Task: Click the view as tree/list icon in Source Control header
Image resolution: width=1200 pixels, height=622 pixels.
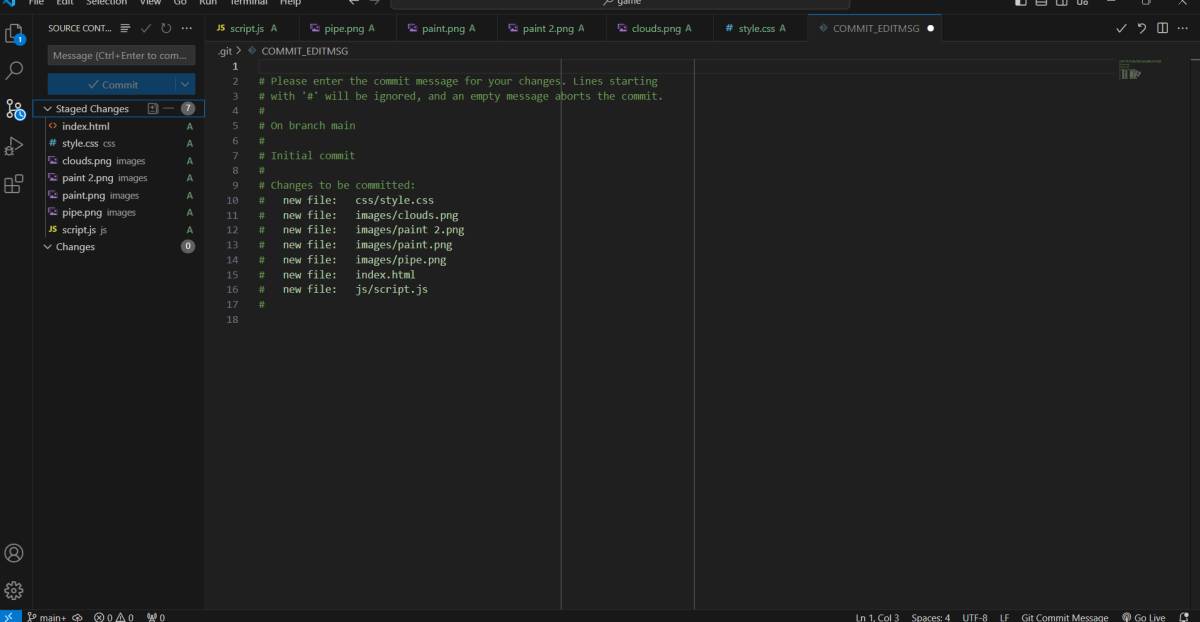Action: [126, 28]
